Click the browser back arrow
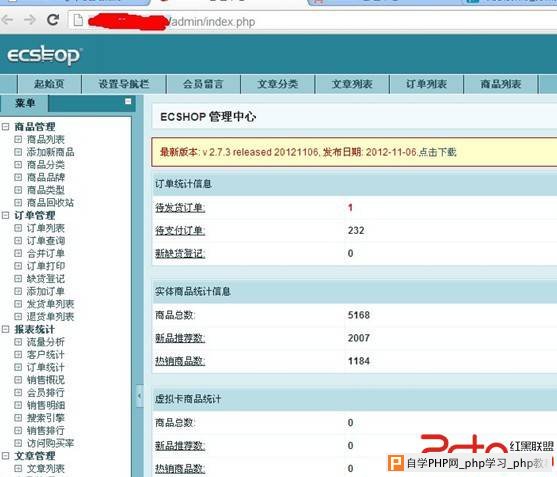This screenshot has width=557, height=477. 7,20
